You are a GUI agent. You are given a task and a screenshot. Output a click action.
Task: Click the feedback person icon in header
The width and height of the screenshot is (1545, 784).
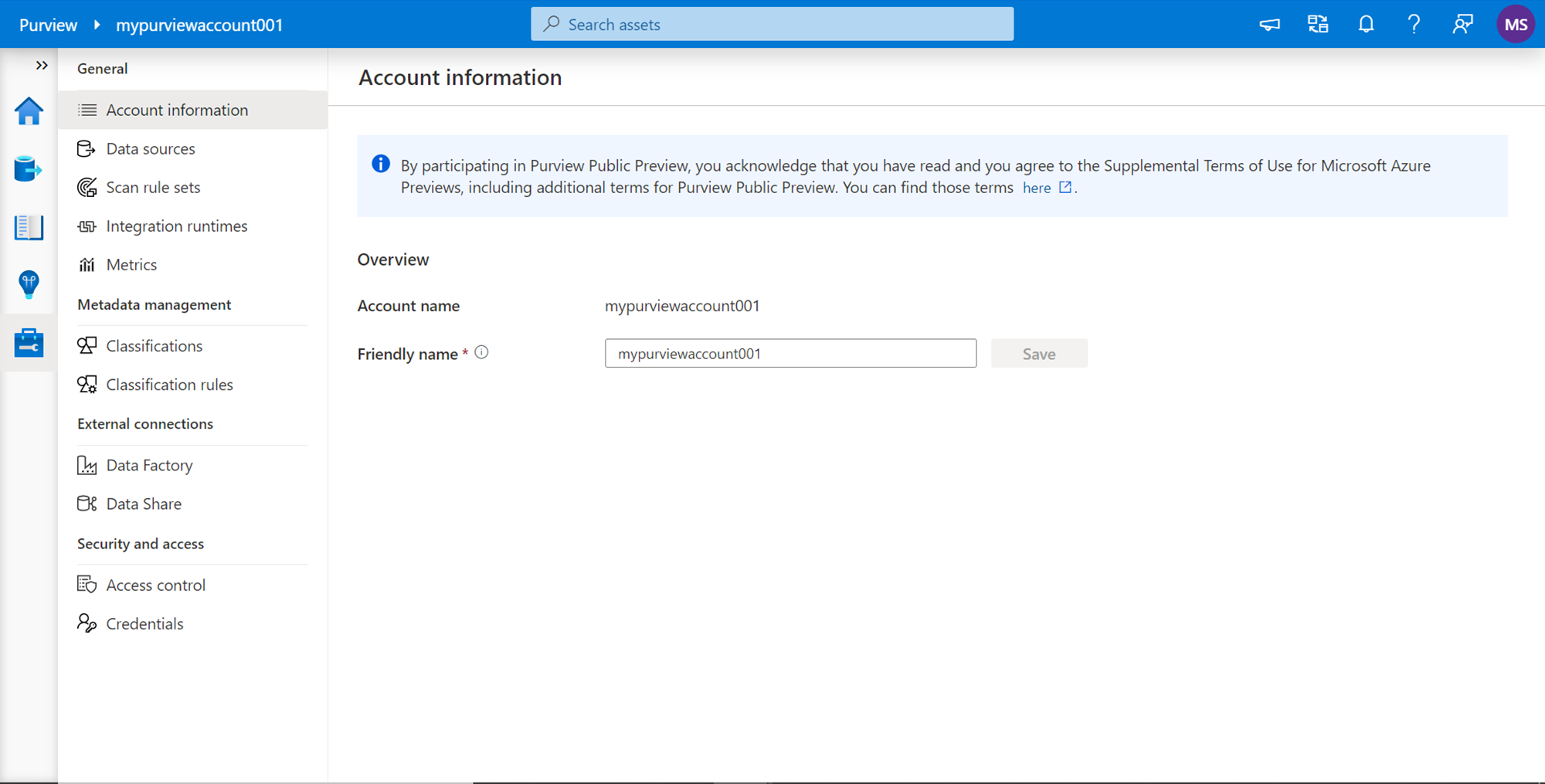pyautogui.click(x=1462, y=25)
